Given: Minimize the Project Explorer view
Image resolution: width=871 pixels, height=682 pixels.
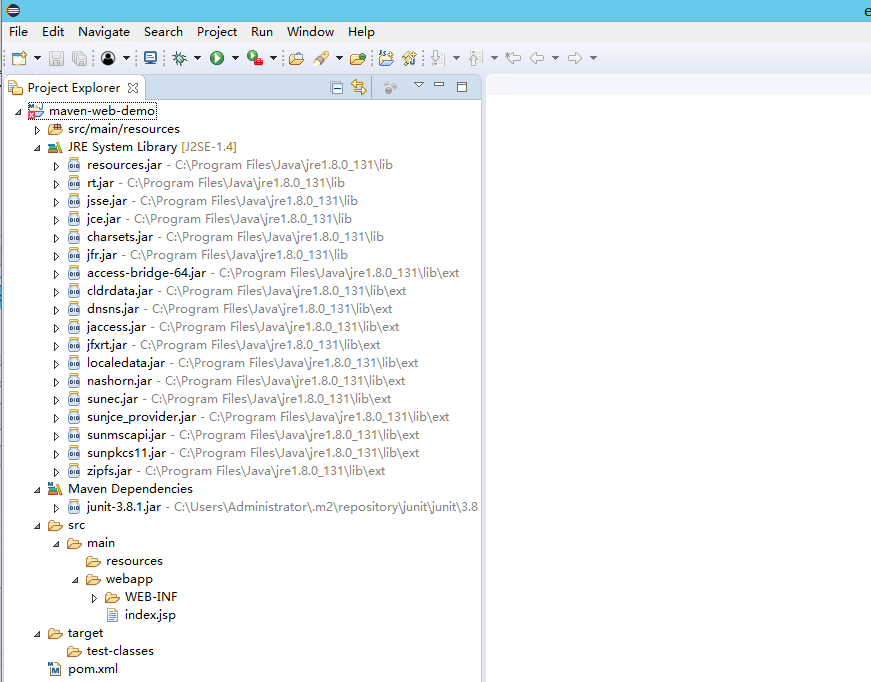Looking at the screenshot, I should (439, 85).
